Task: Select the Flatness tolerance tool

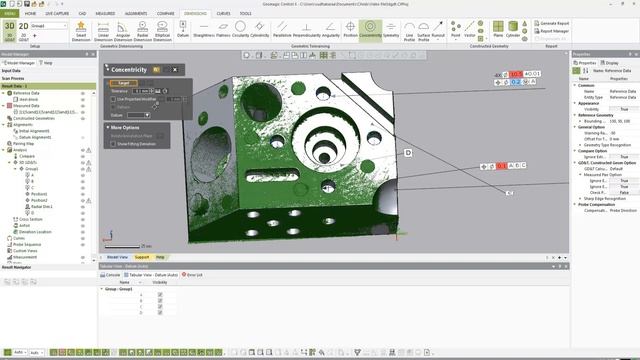Action: 223,29
